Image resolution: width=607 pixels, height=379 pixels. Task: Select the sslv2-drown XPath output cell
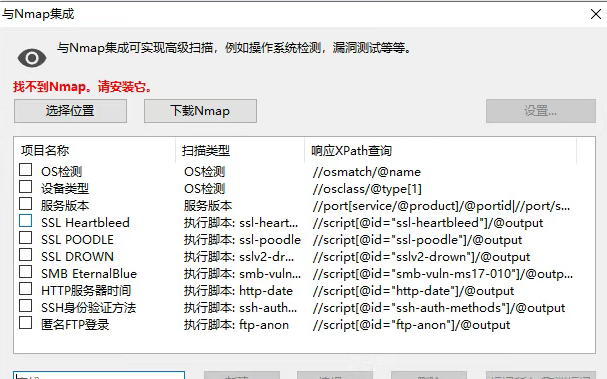click(x=421, y=257)
